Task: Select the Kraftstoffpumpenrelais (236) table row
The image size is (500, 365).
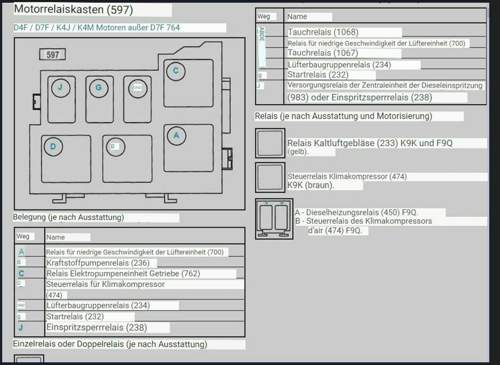Action: [x=130, y=263]
